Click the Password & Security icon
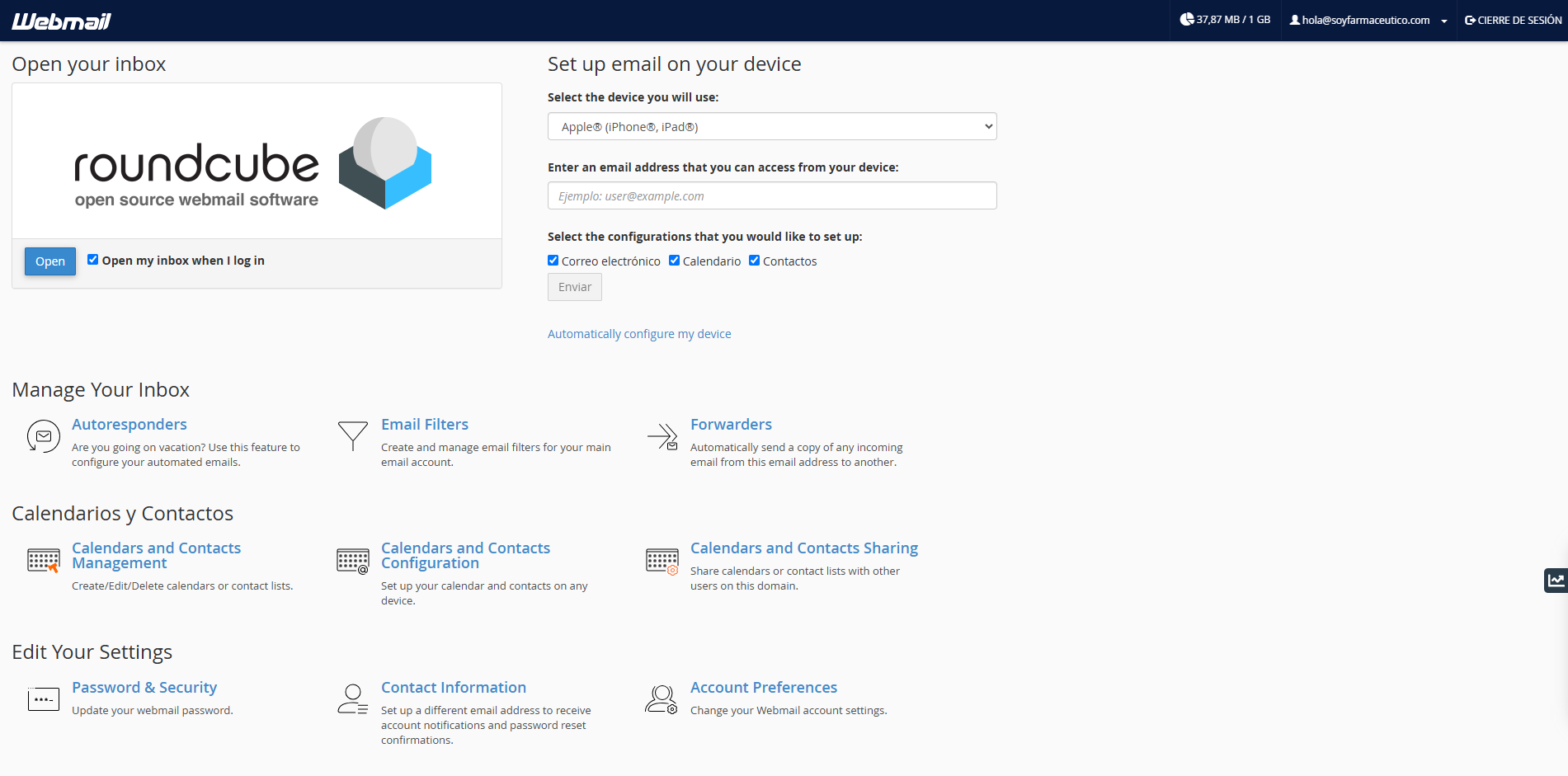 [43, 699]
